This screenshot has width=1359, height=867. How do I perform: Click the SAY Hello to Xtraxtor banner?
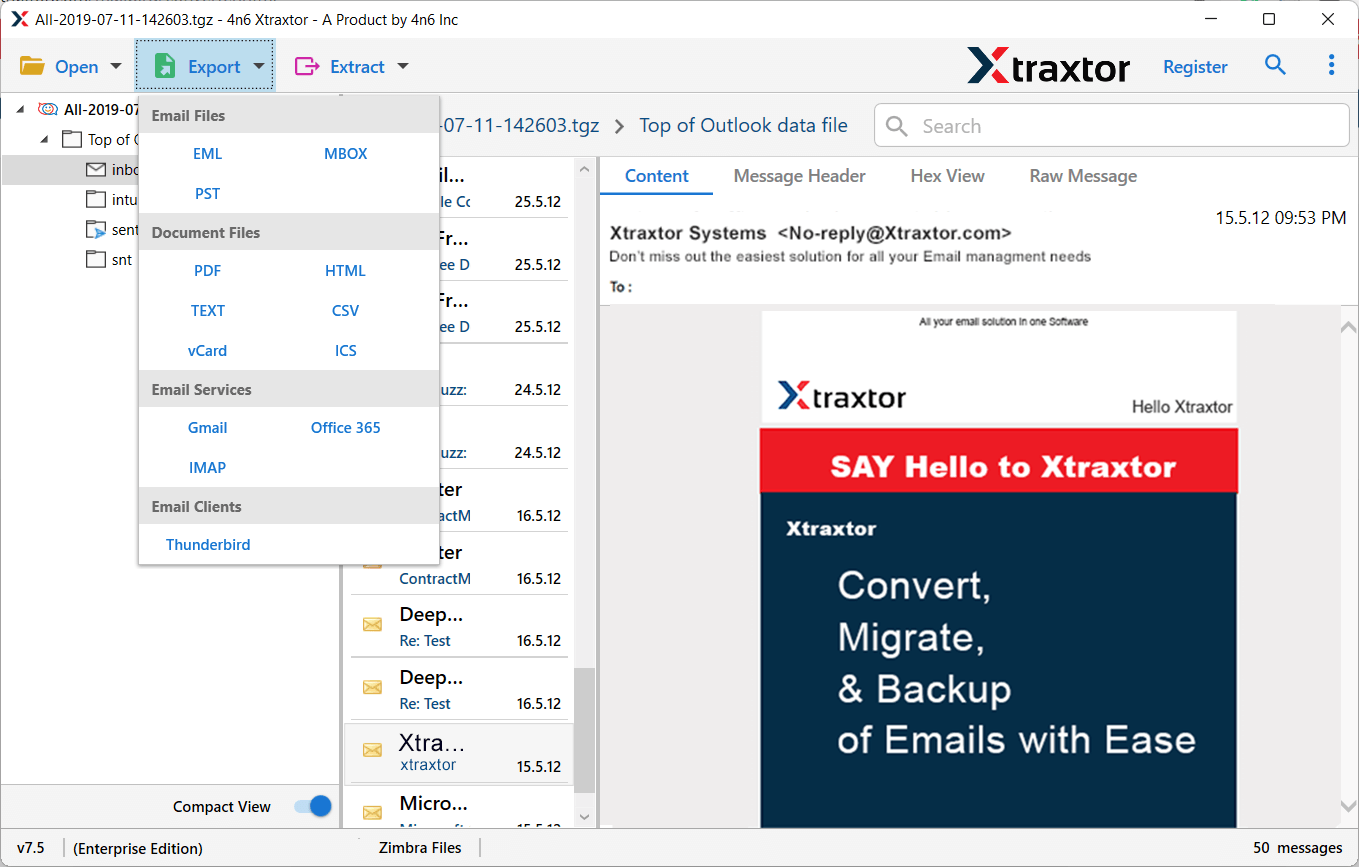pyautogui.click(x=999, y=461)
